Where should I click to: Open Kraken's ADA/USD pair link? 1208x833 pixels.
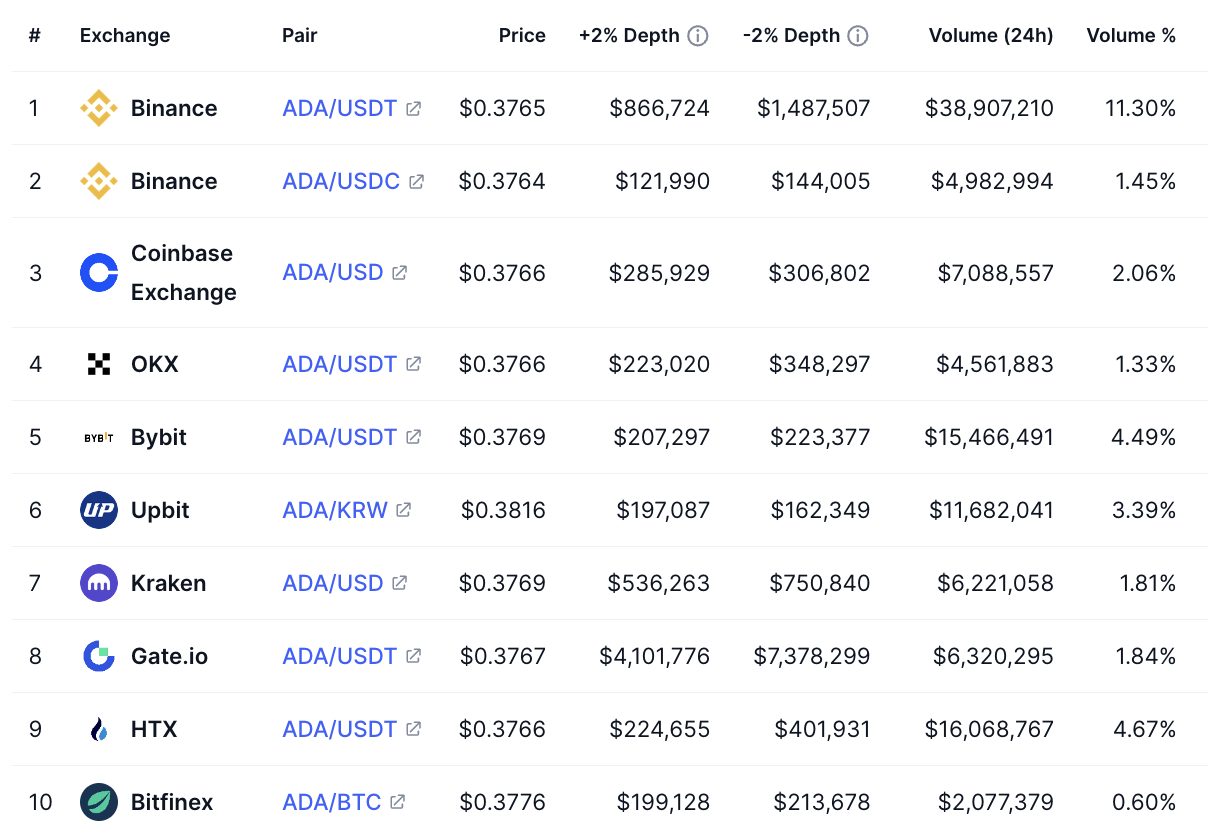click(x=333, y=583)
